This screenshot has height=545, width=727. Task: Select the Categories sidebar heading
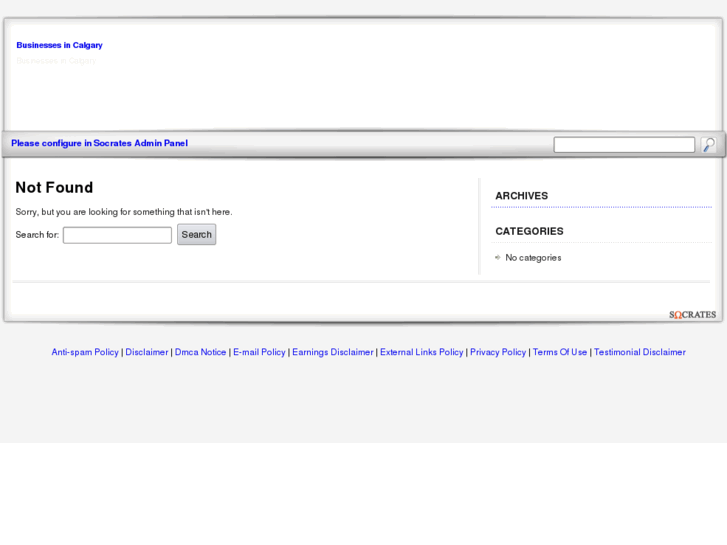click(529, 231)
